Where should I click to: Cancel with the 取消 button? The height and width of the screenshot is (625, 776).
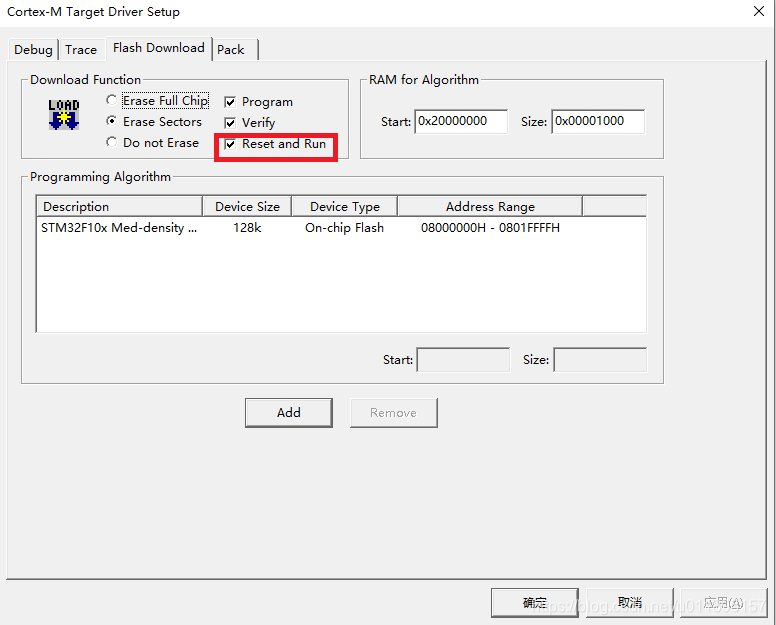tap(630, 603)
